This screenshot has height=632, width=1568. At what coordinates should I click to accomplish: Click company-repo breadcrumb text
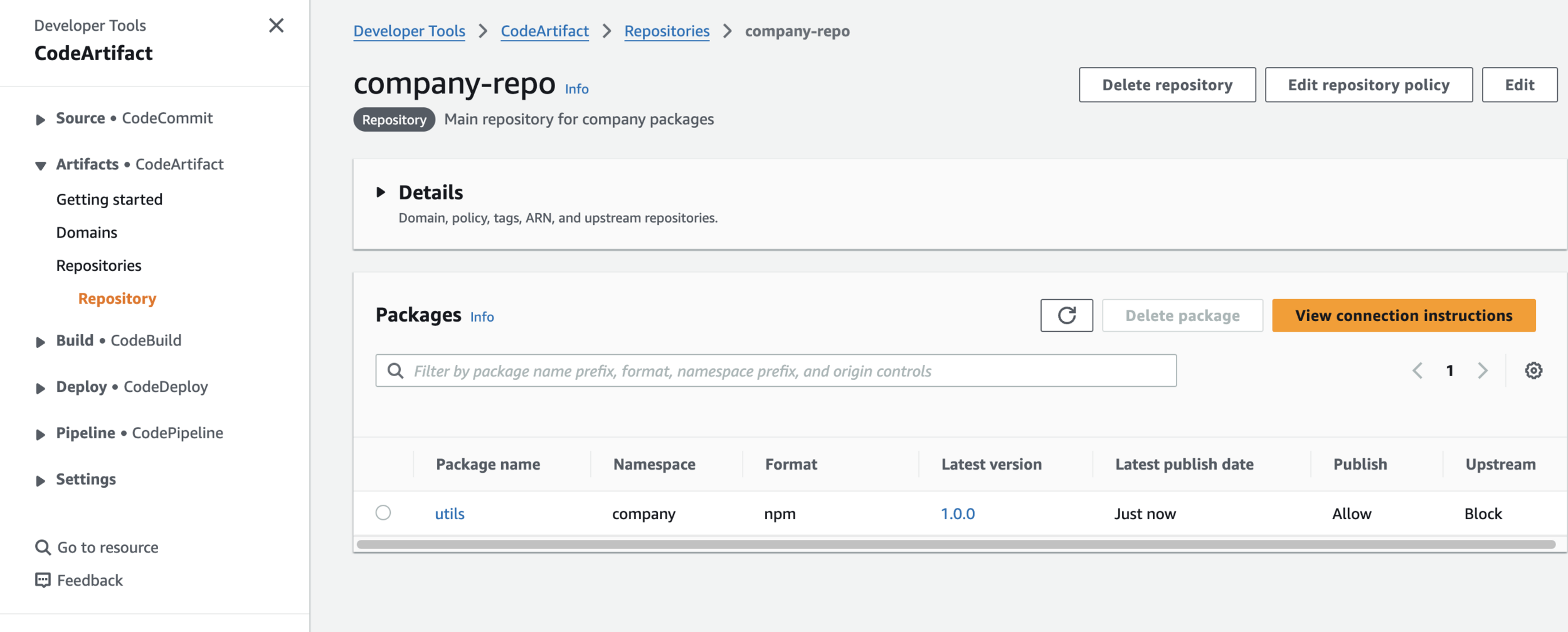(797, 31)
